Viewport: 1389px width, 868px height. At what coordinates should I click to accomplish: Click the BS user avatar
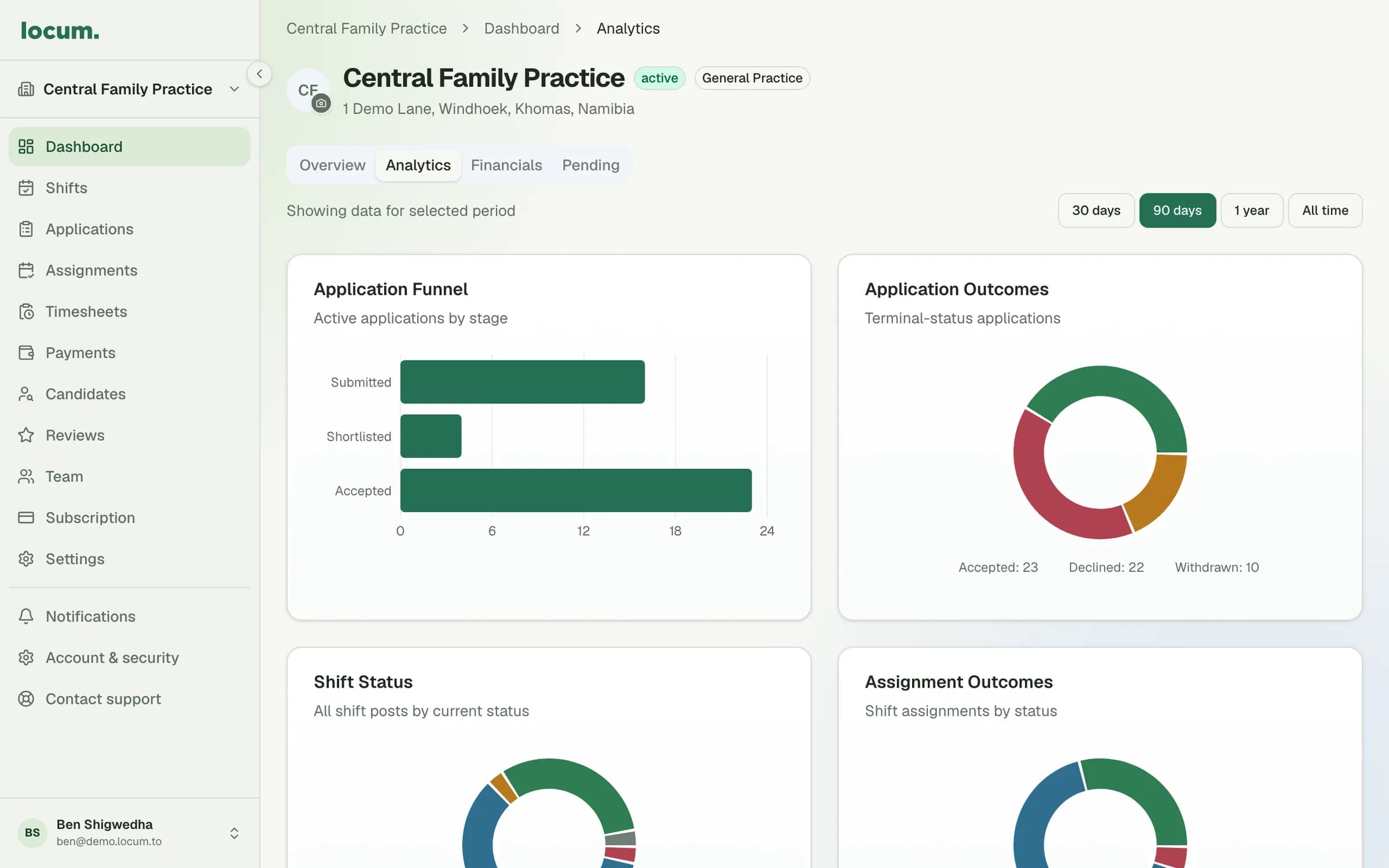pos(32,833)
